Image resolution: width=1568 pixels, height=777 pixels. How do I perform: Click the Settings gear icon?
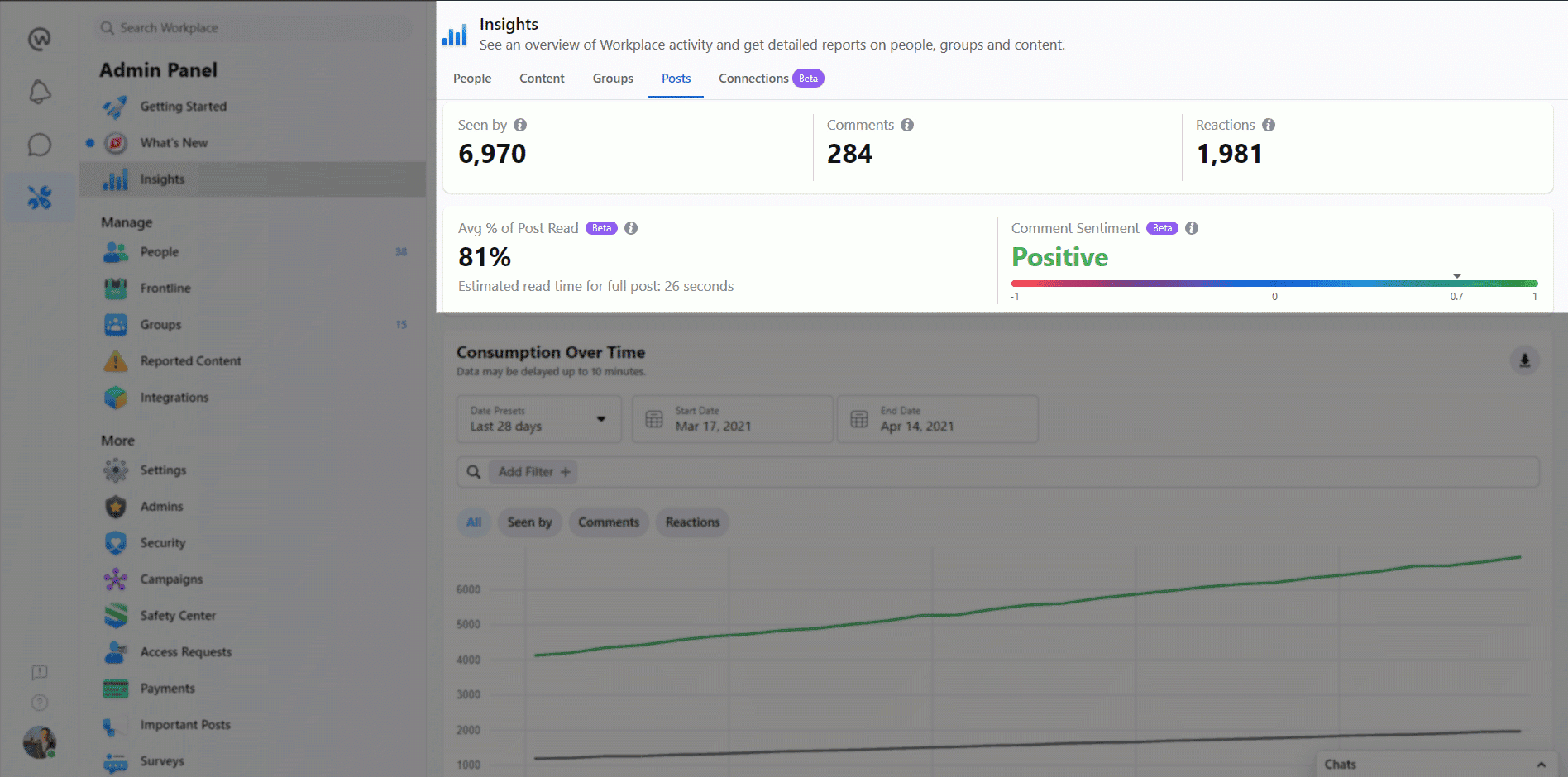[x=116, y=470]
